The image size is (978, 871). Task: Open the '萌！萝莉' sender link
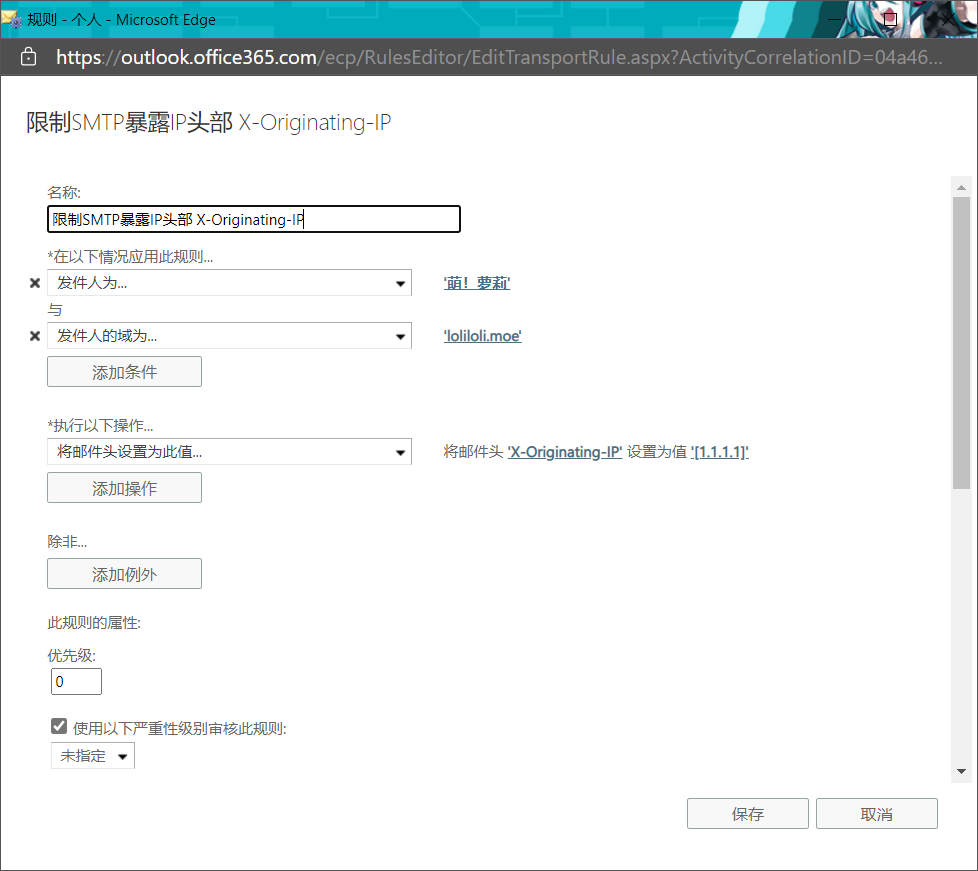(477, 283)
